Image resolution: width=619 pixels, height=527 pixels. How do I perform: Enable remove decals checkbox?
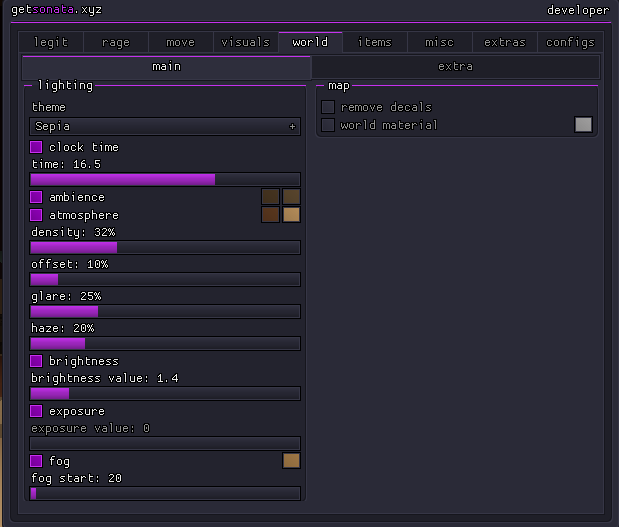(328, 107)
